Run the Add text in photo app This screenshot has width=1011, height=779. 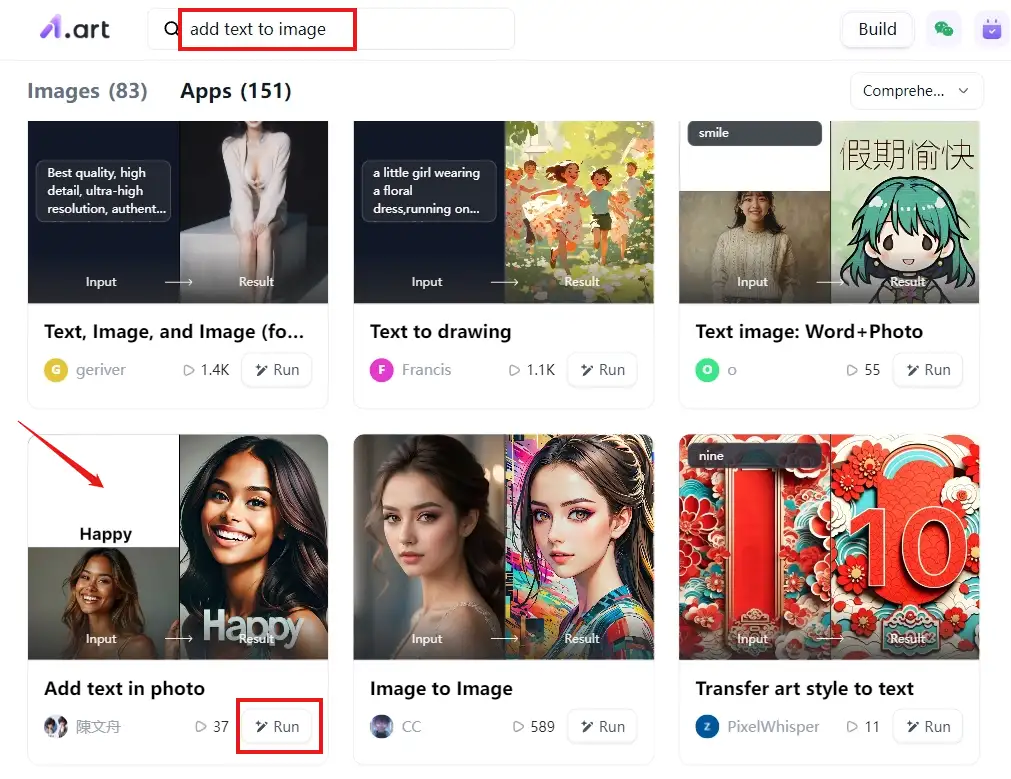tap(277, 727)
